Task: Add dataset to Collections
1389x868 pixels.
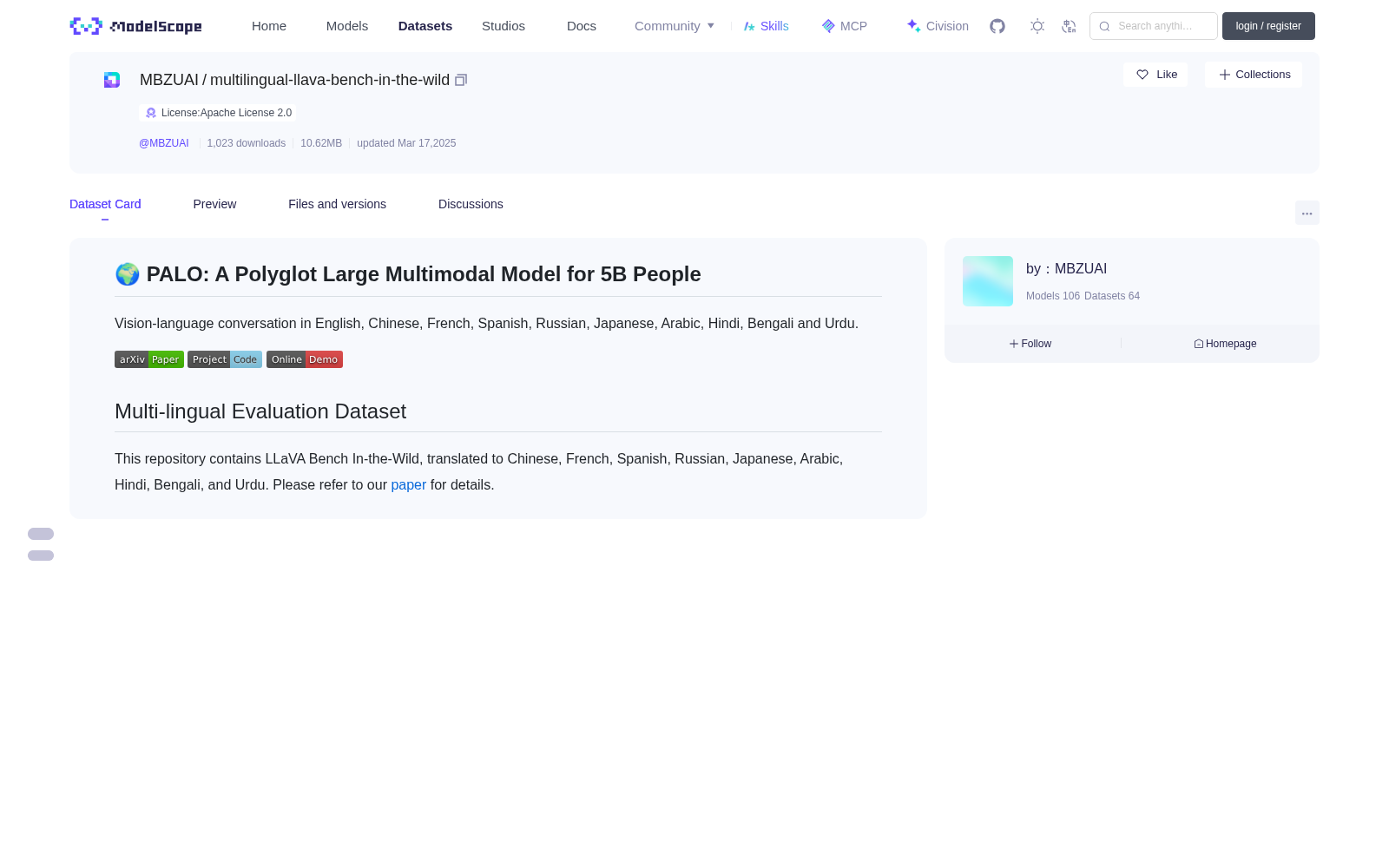Action: pos(1254,75)
